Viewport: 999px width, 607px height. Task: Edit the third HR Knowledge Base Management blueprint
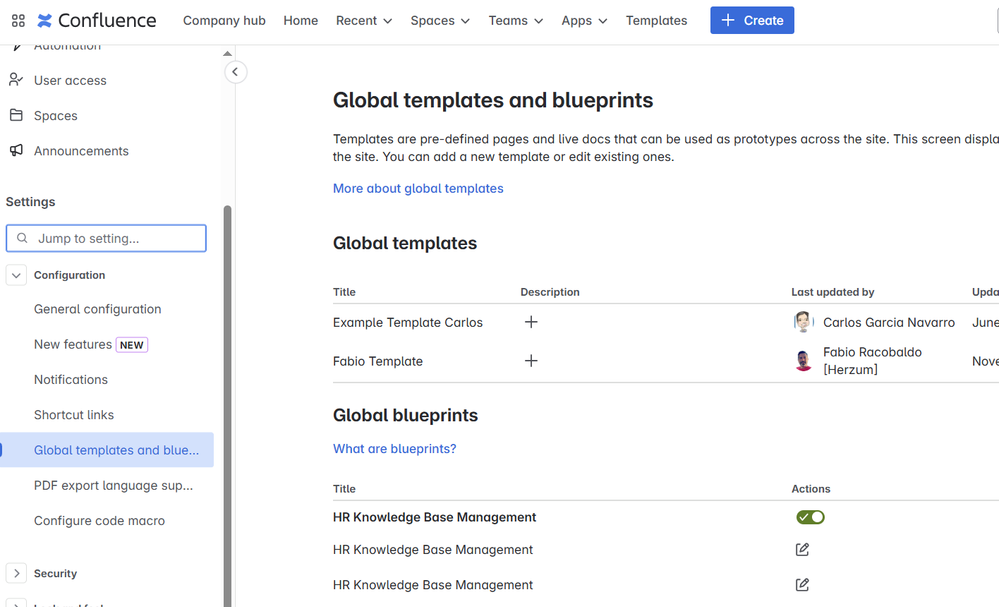[802, 585]
